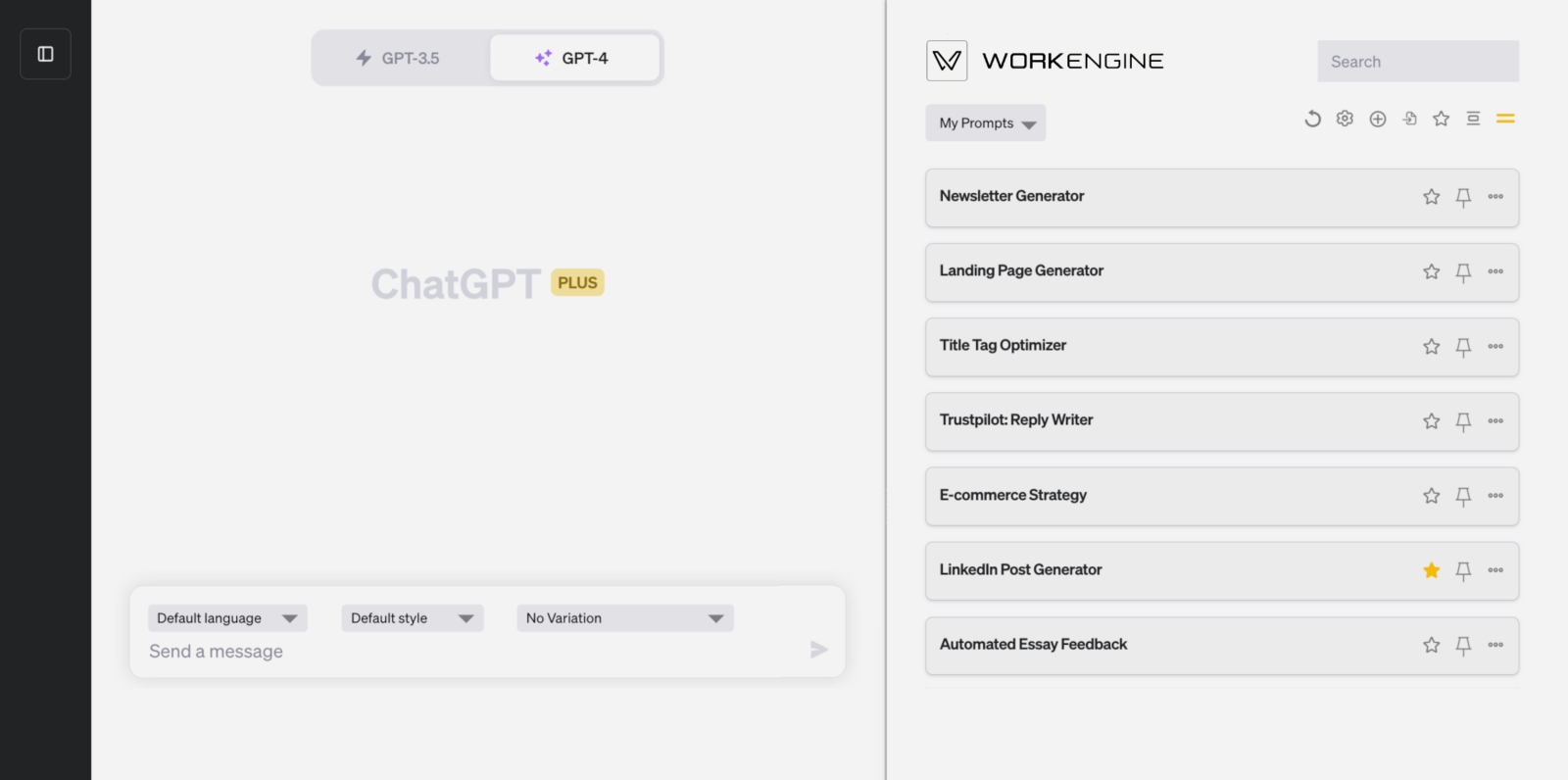Switch to the card view layout icon
The image size is (1568, 780).
pos(1473,119)
